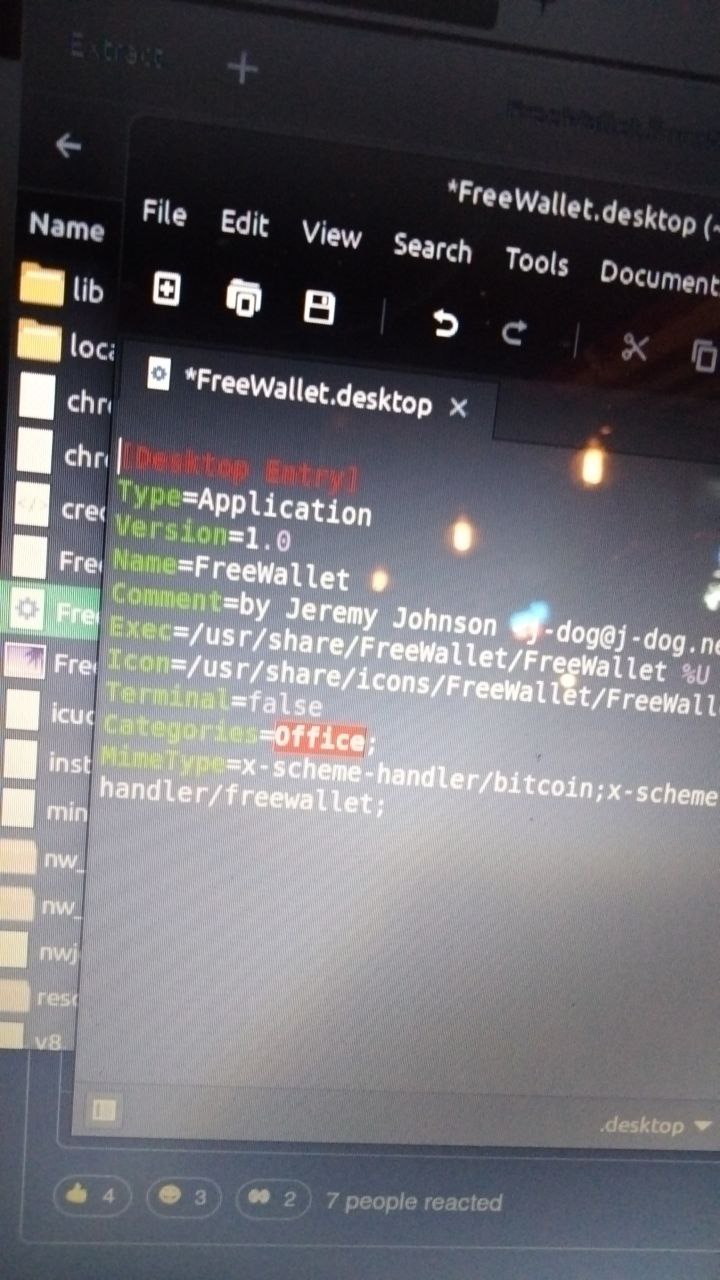Click the open files toolbar icon
The height and width of the screenshot is (1280, 720).
click(243, 297)
